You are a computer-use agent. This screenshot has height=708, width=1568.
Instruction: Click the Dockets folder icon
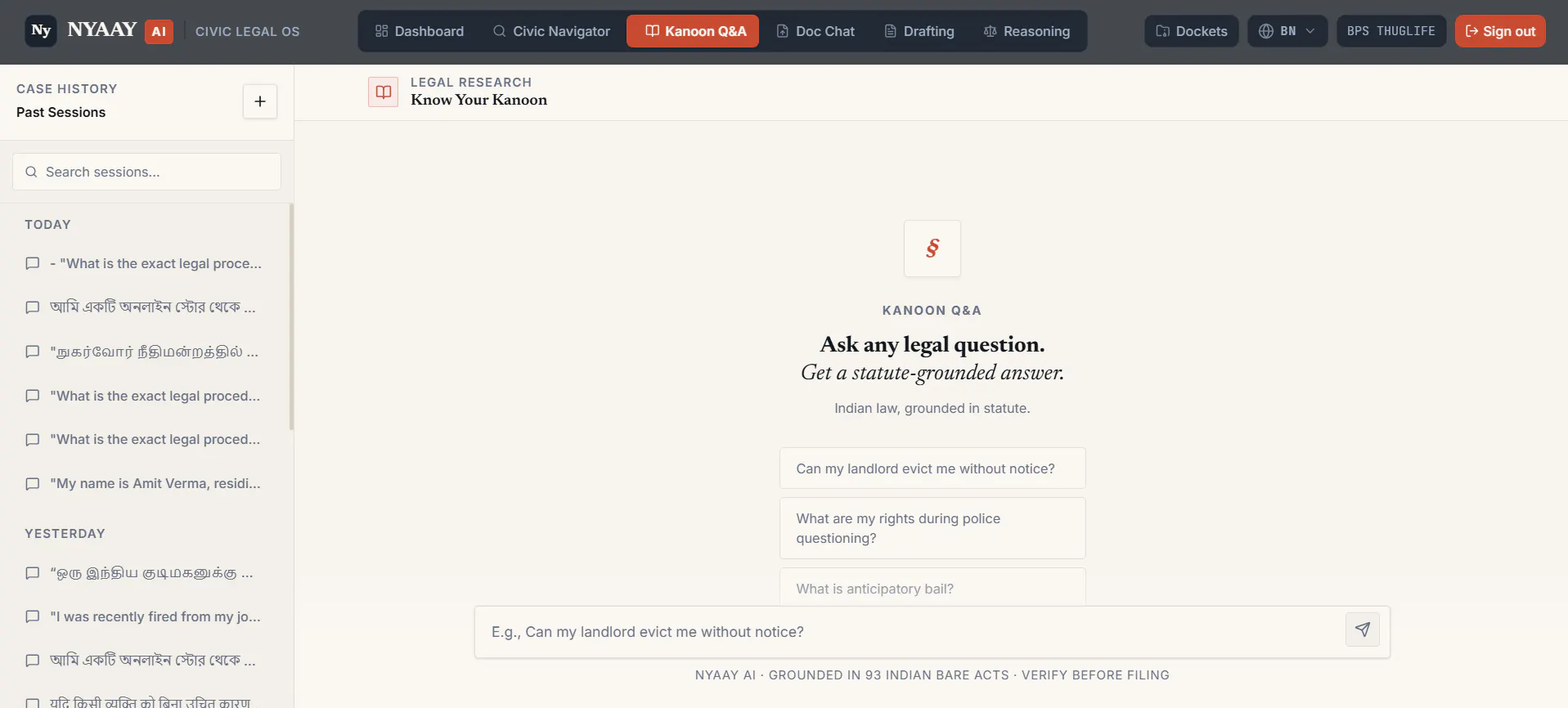click(1162, 31)
